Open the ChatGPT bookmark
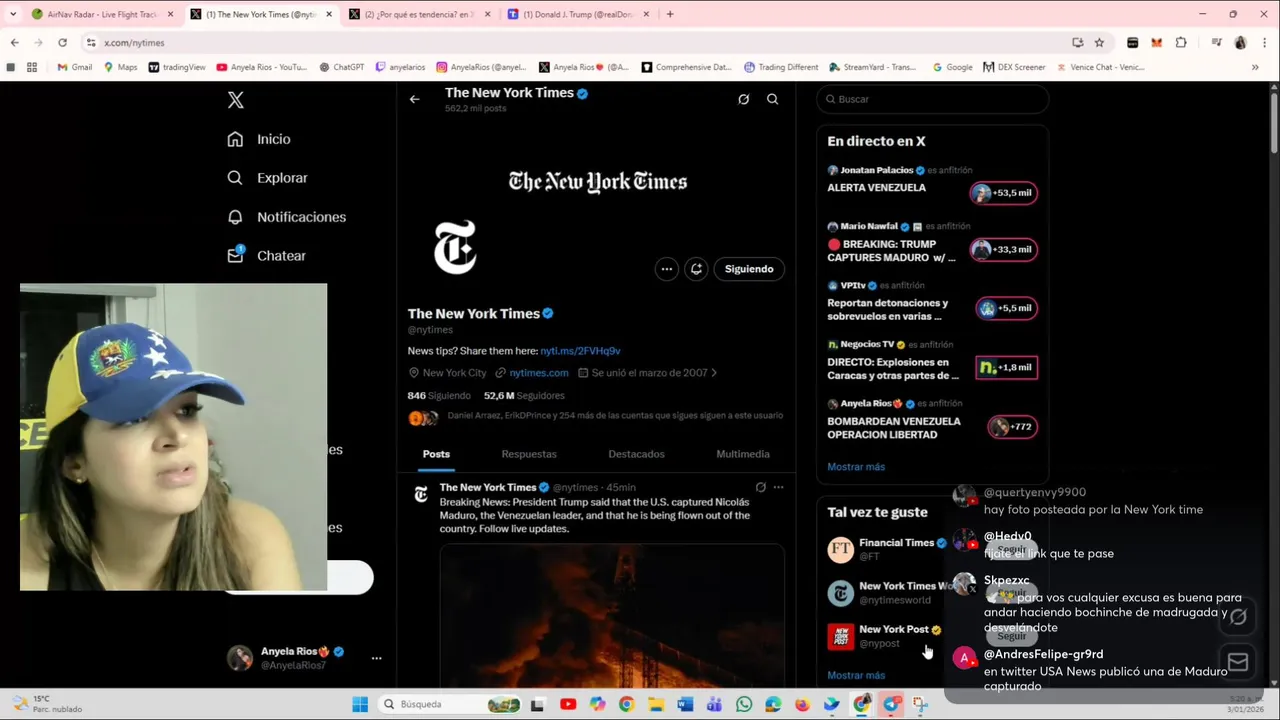The width and height of the screenshot is (1280, 720). (341, 68)
